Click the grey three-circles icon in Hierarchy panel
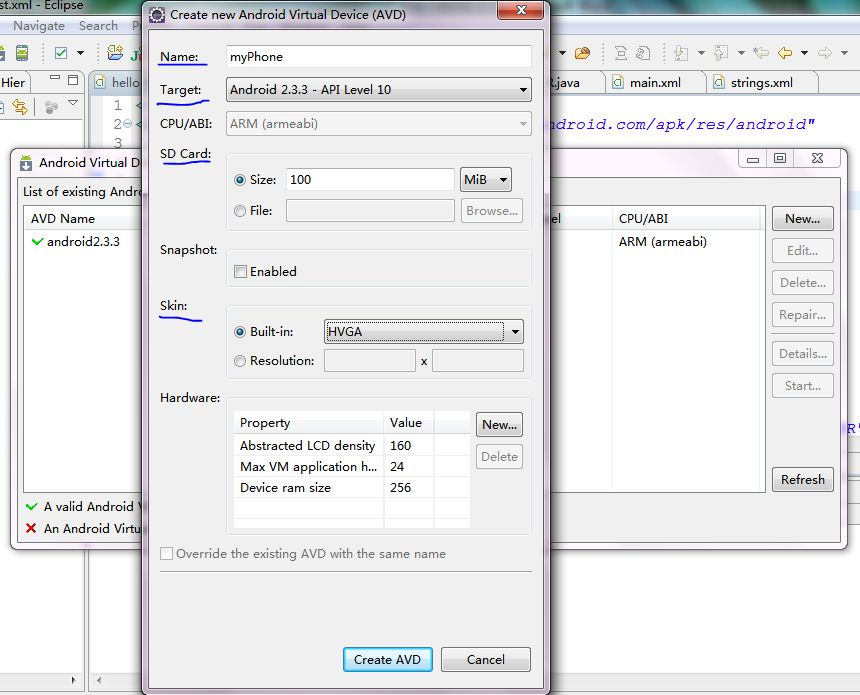860x695 pixels. pos(51,106)
